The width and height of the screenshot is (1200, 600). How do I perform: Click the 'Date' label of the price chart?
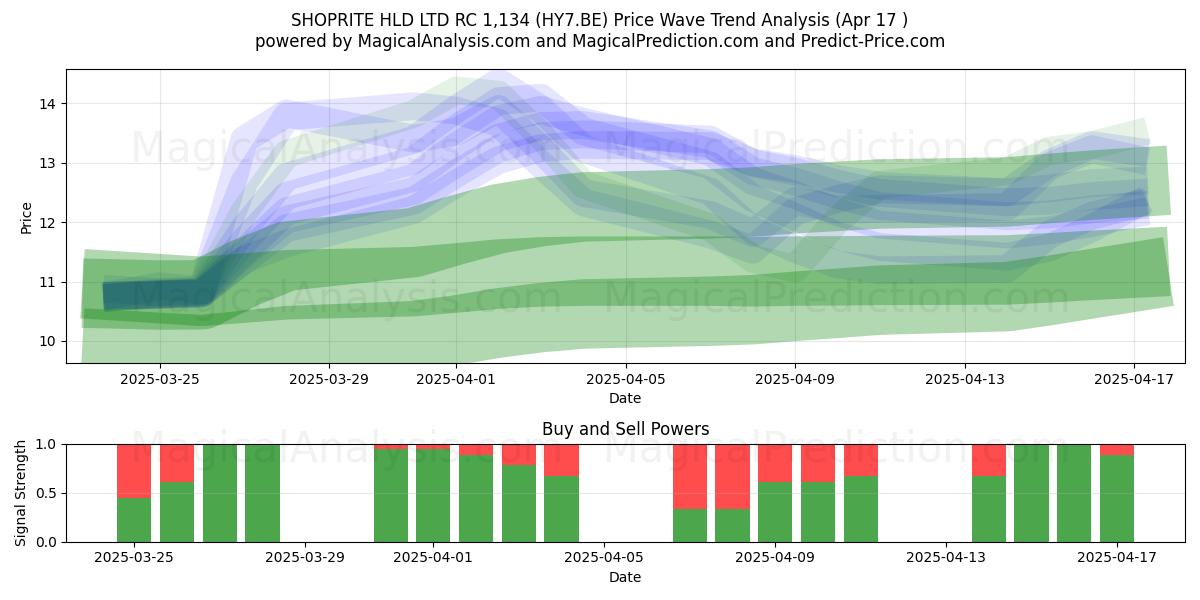click(x=625, y=398)
